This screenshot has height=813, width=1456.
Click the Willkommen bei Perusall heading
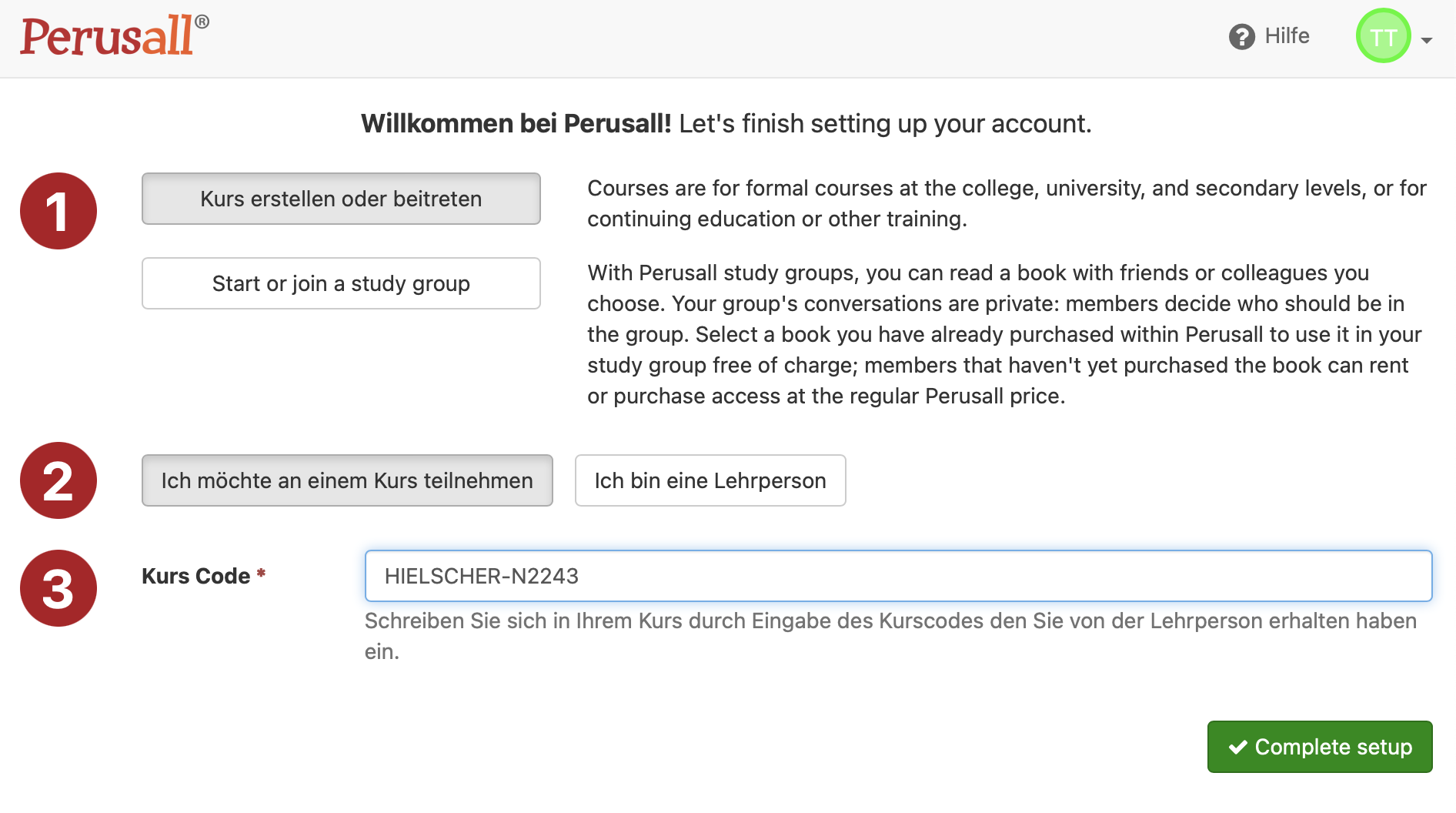click(x=726, y=123)
